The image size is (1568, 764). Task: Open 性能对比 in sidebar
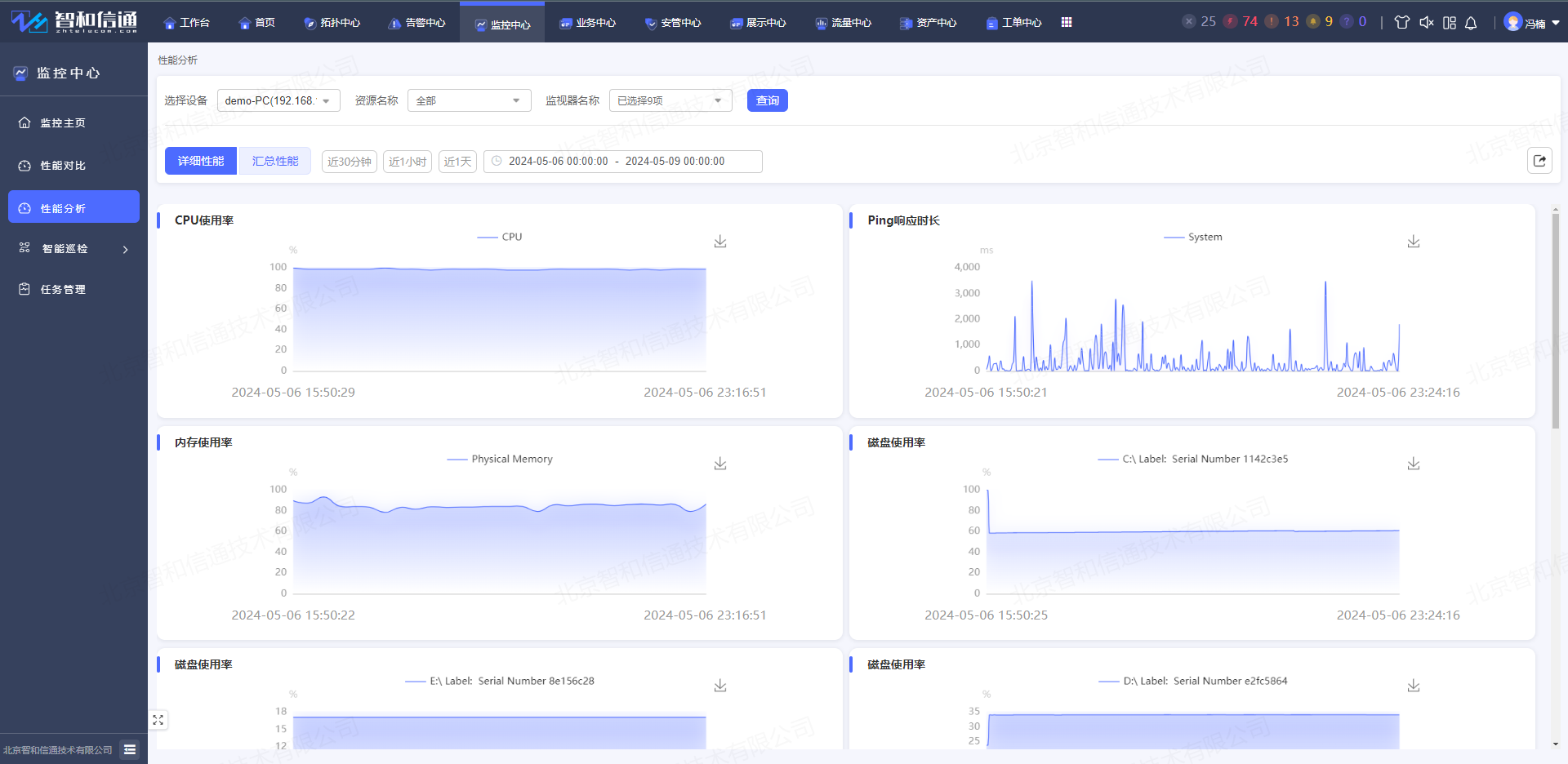pos(73,165)
